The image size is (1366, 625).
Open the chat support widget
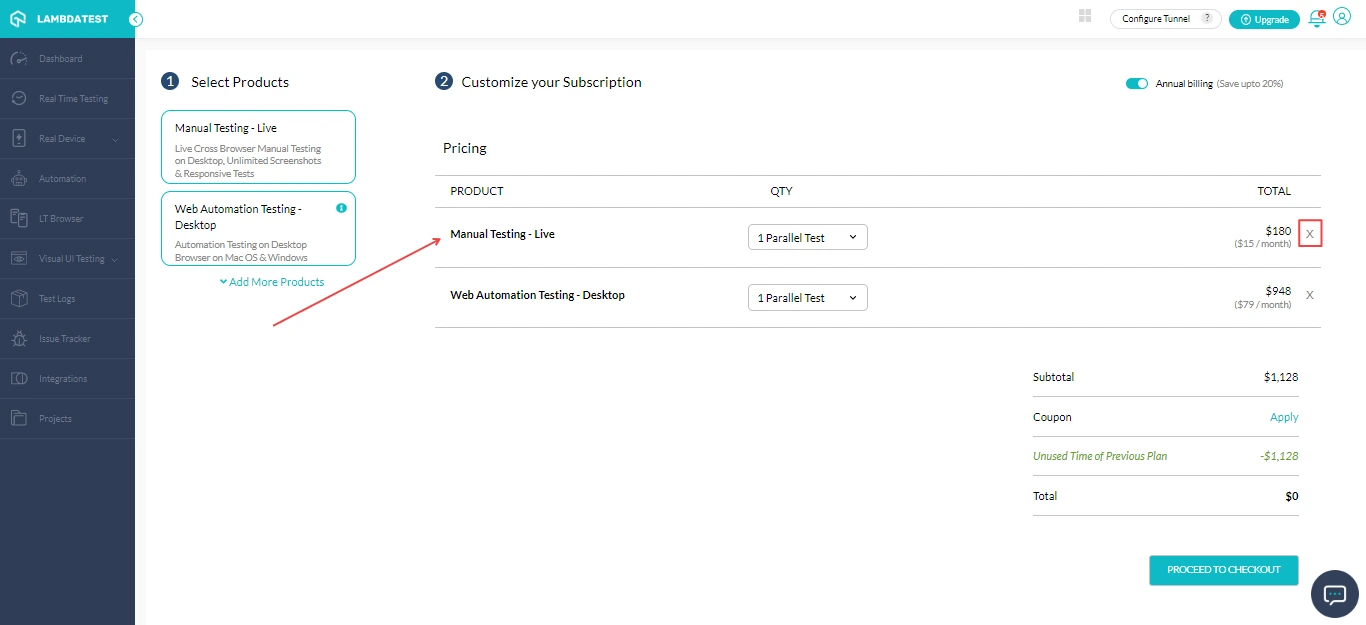pyautogui.click(x=1335, y=594)
